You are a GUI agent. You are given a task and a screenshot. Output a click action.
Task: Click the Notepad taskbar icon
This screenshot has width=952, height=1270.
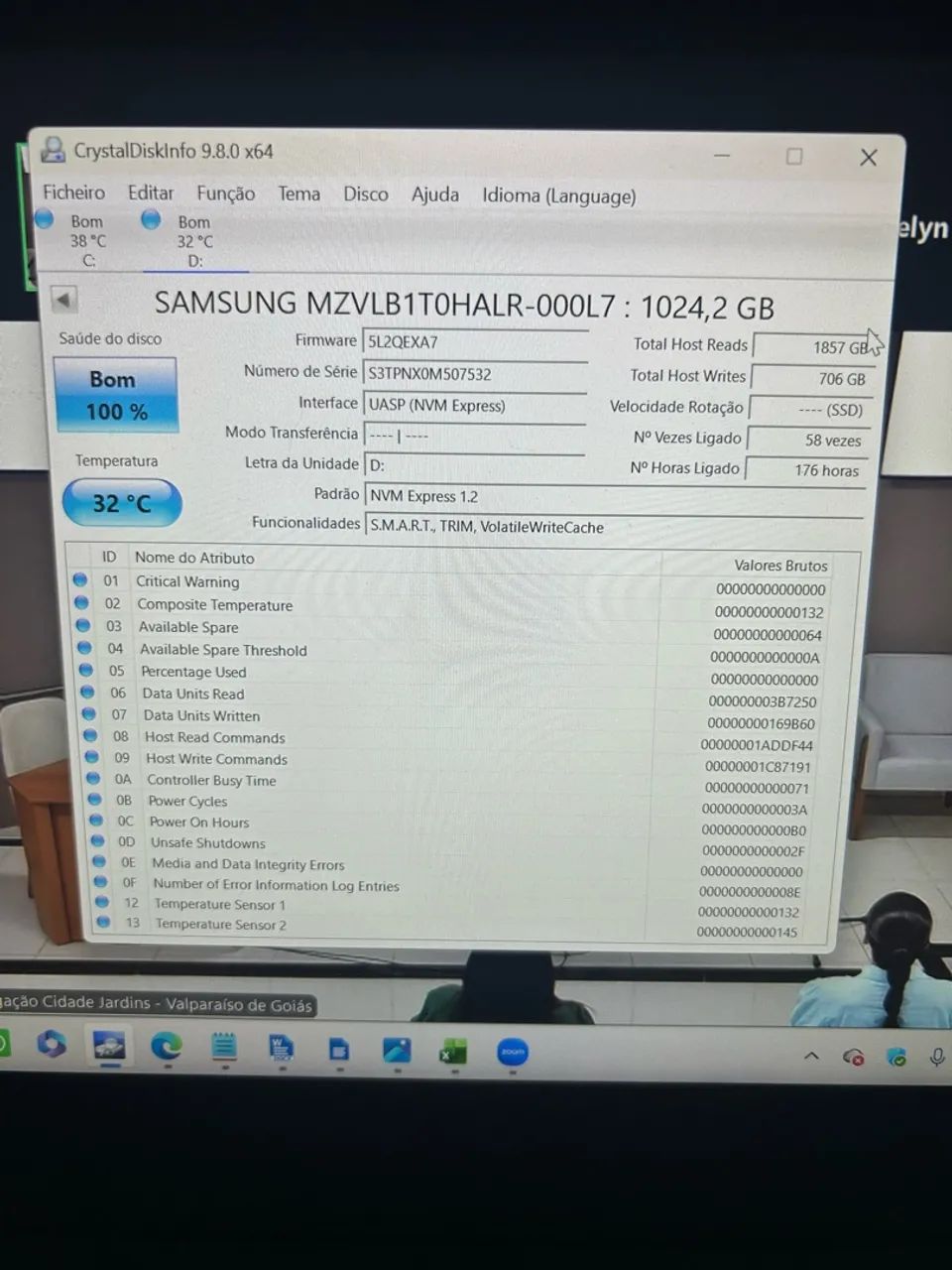tap(224, 1047)
